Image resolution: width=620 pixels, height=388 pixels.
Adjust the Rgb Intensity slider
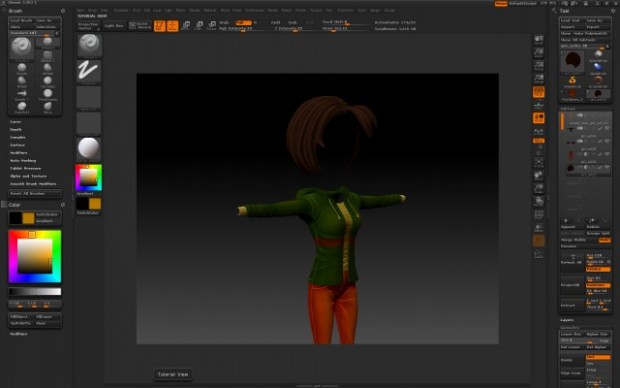pos(241,28)
